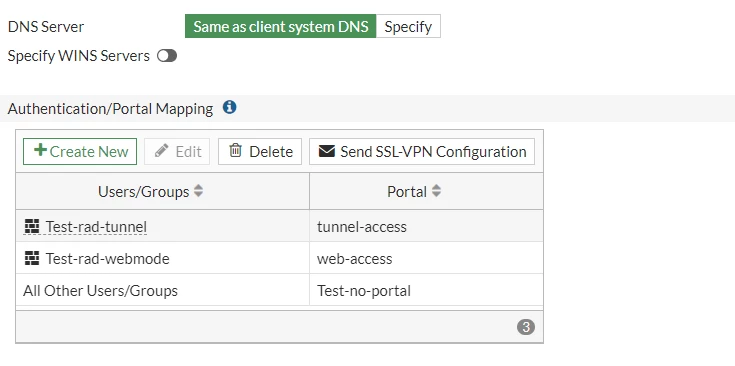This screenshot has width=735, height=366.
Task: Click the Authentication/Portal Mapping info icon
Action: [x=229, y=107]
